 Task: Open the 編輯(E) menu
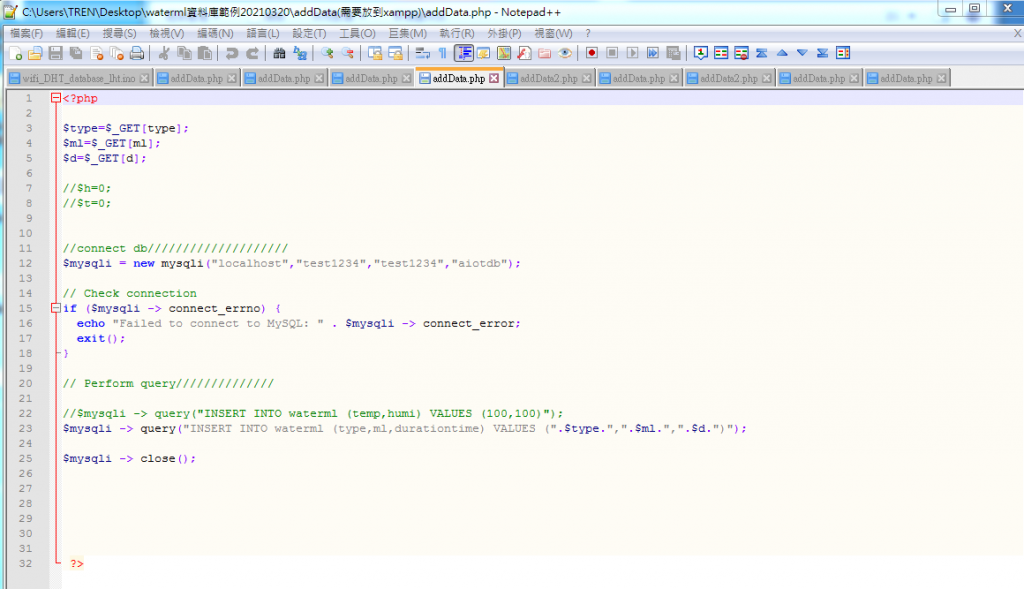[72, 33]
